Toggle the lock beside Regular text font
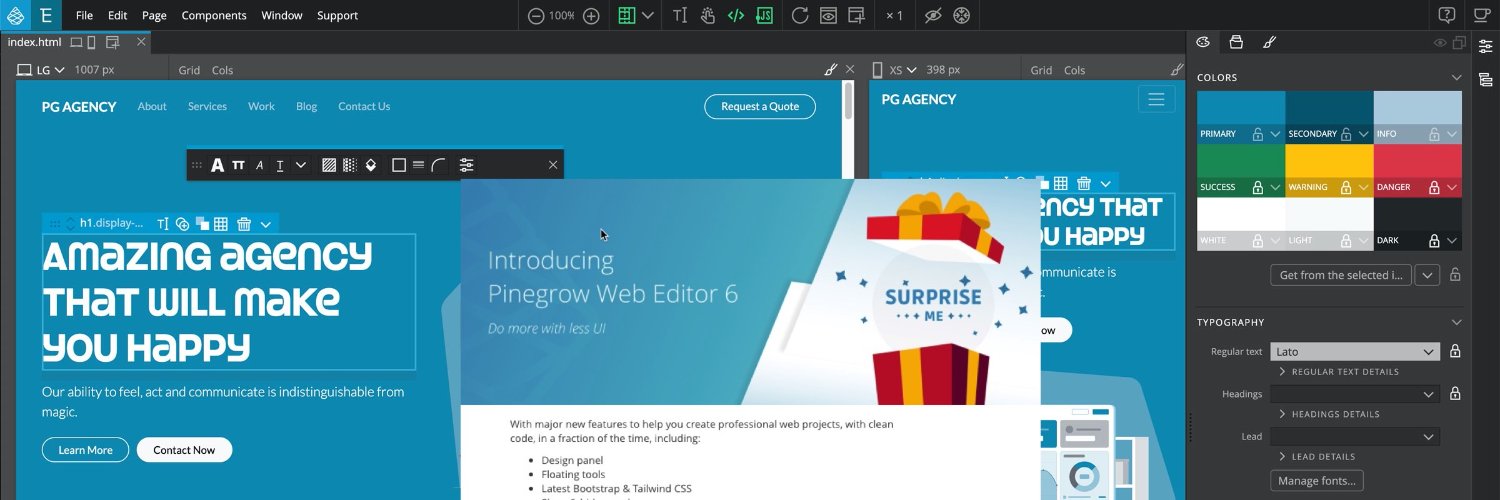The height and width of the screenshot is (500, 1500). pyautogui.click(x=1455, y=351)
